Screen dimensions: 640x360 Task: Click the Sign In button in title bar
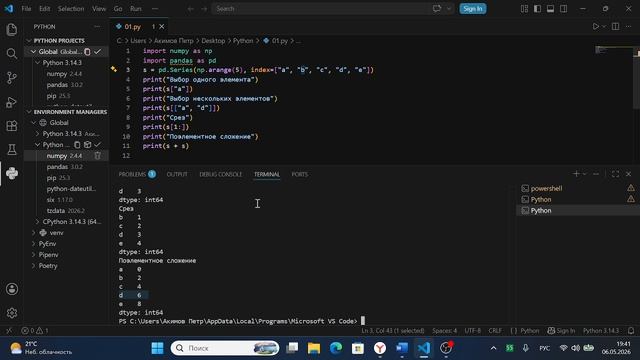473,9
